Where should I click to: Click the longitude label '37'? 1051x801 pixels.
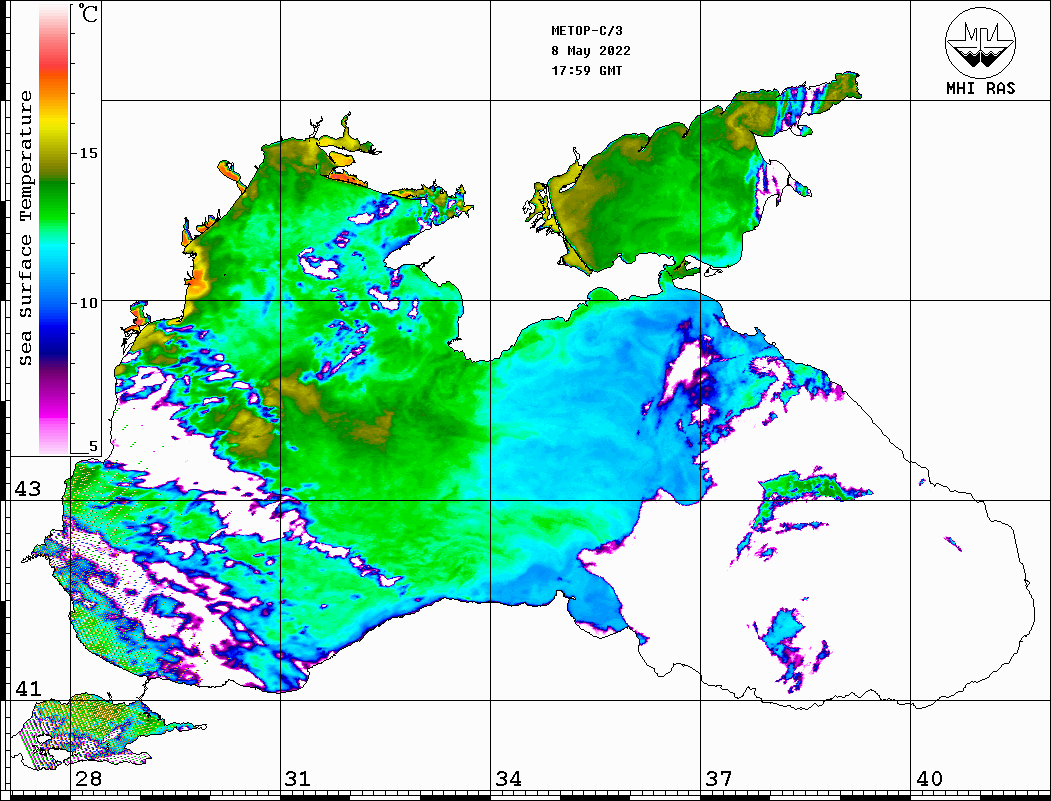[719, 779]
